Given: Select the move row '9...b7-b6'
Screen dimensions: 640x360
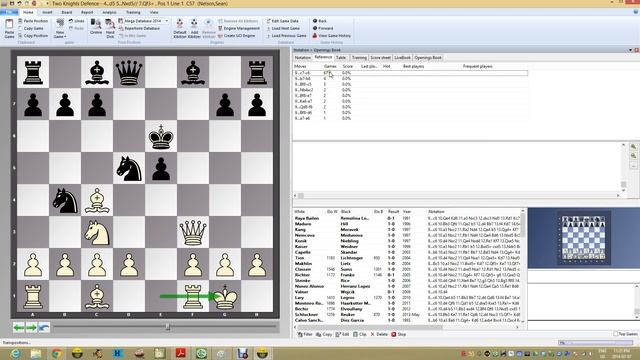Looking at the screenshot, I should point(410,78).
